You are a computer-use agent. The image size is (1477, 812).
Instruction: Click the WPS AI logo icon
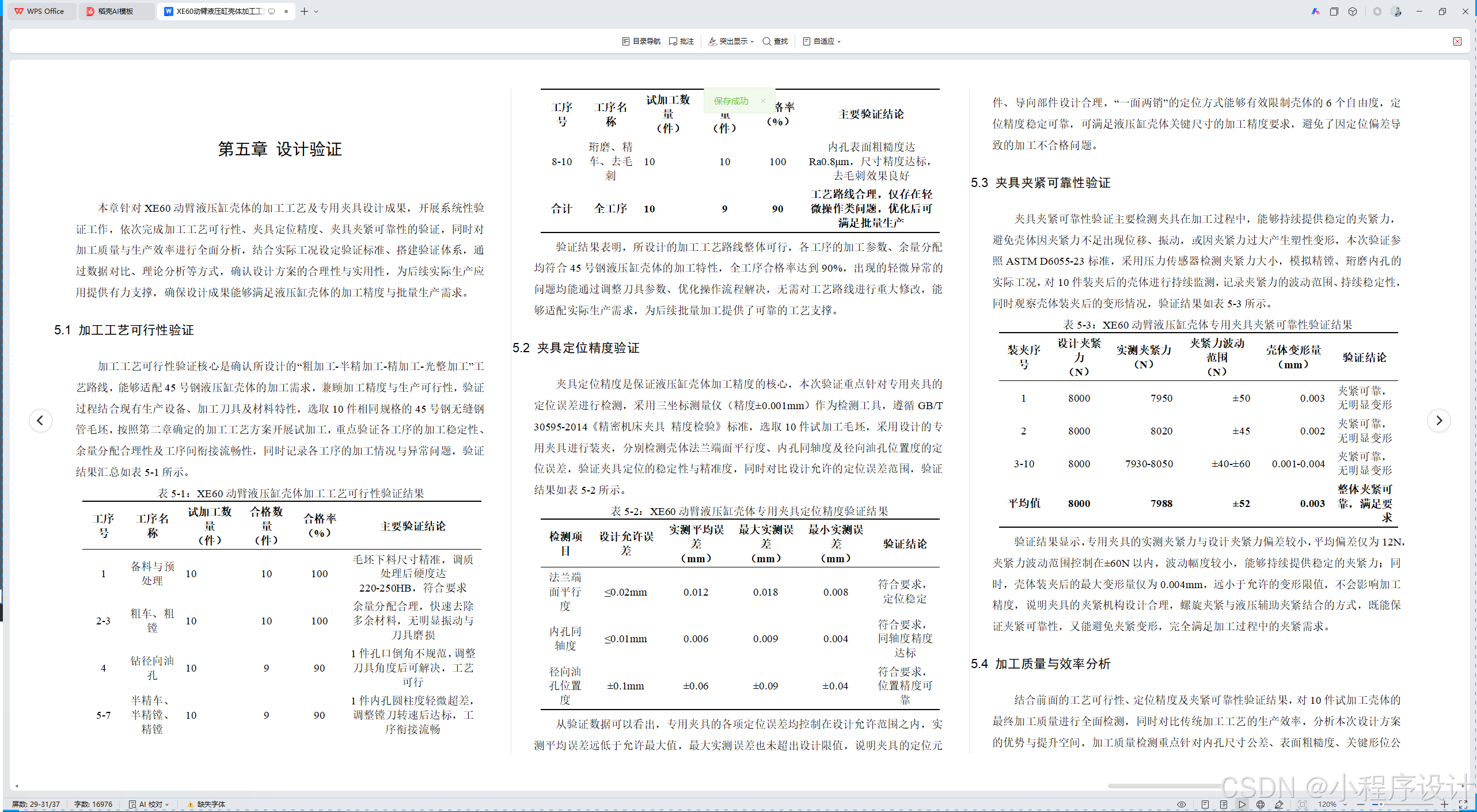tap(1315, 11)
